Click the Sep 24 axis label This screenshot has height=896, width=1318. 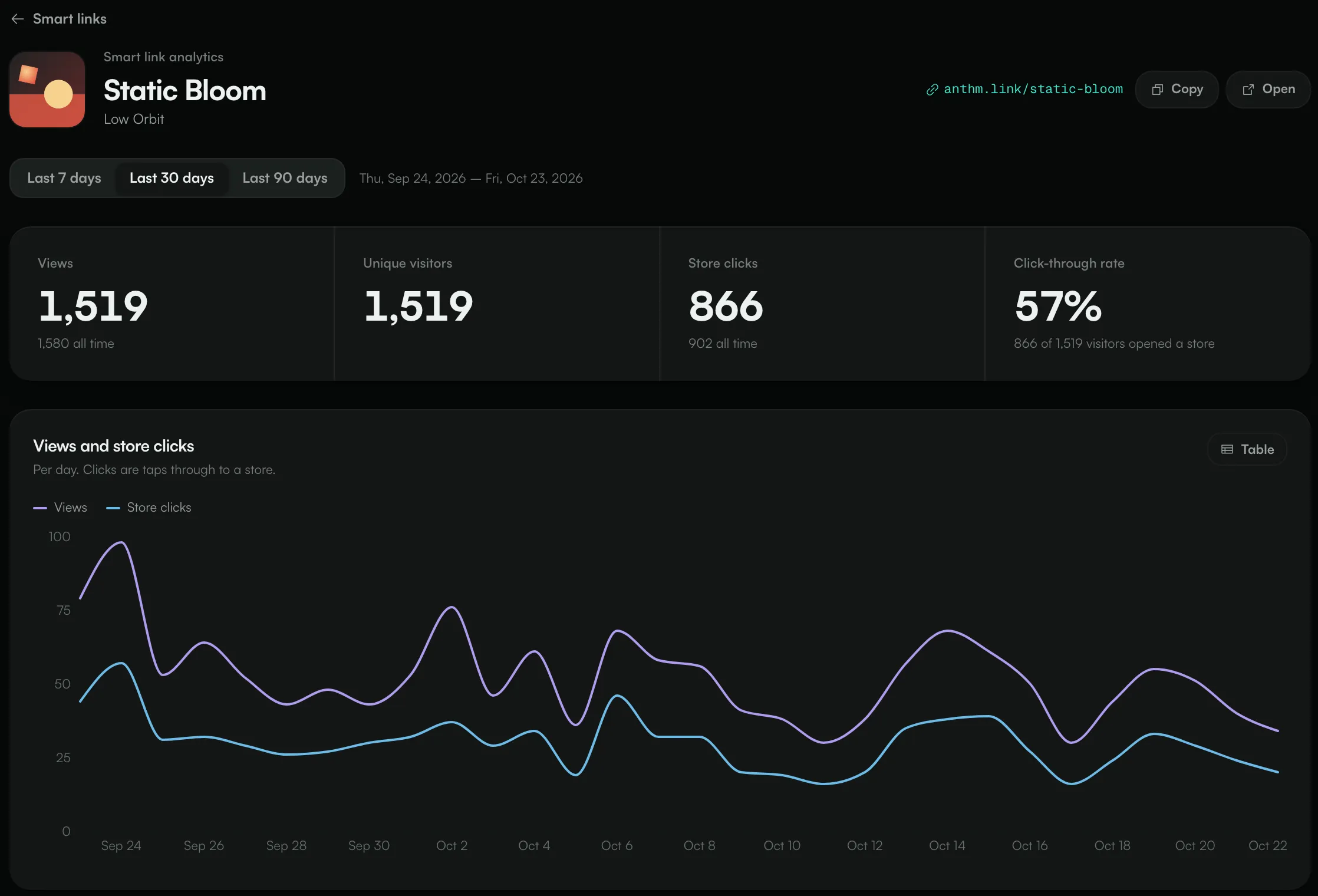click(x=121, y=846)
